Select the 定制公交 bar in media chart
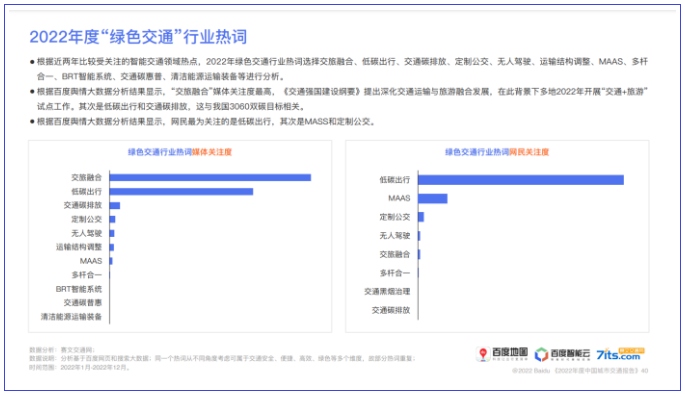The image size is (685, 397). (x=112, y=219)
